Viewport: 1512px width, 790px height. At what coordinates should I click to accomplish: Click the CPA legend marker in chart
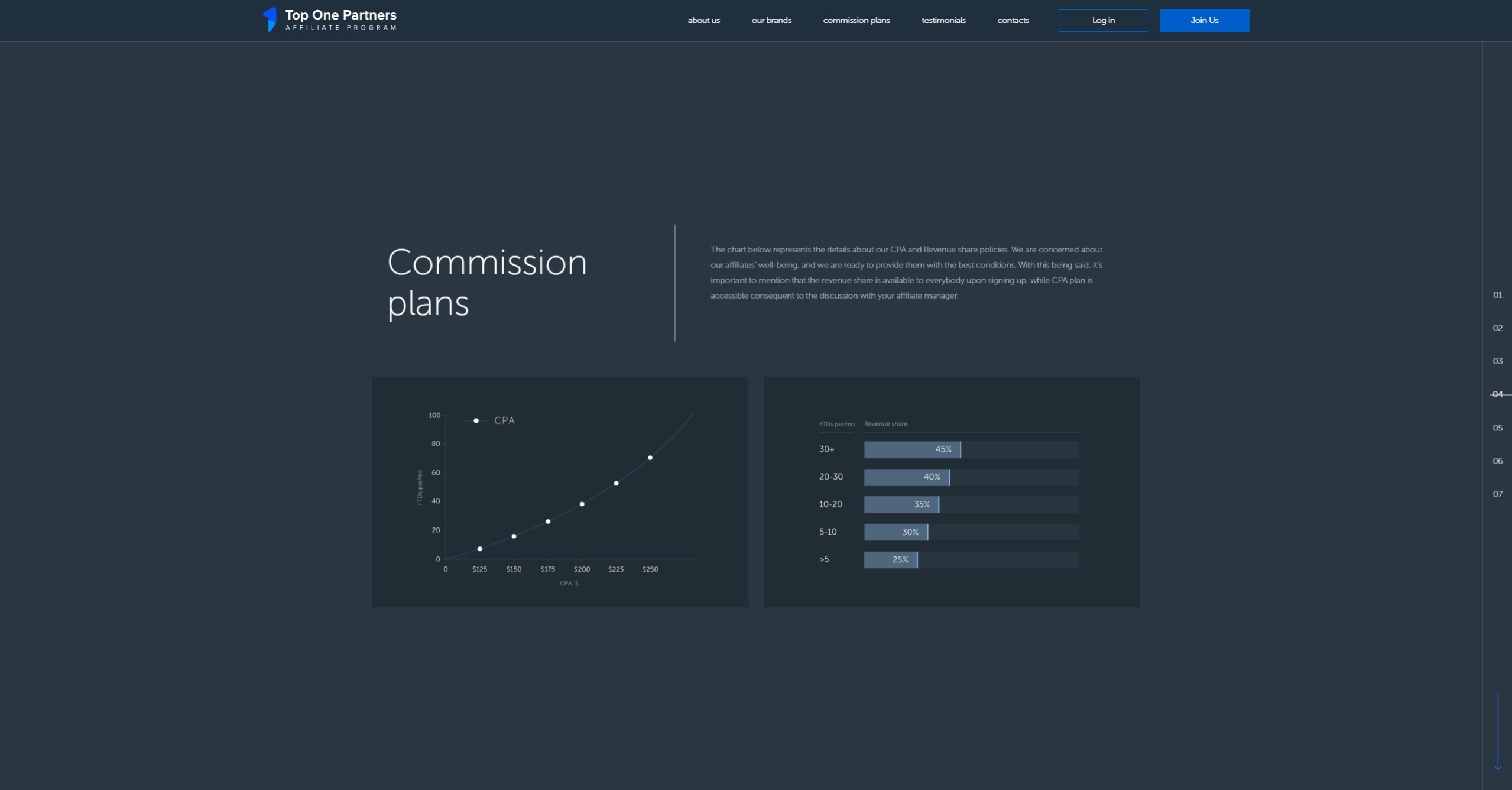click(x=476, y=421)
